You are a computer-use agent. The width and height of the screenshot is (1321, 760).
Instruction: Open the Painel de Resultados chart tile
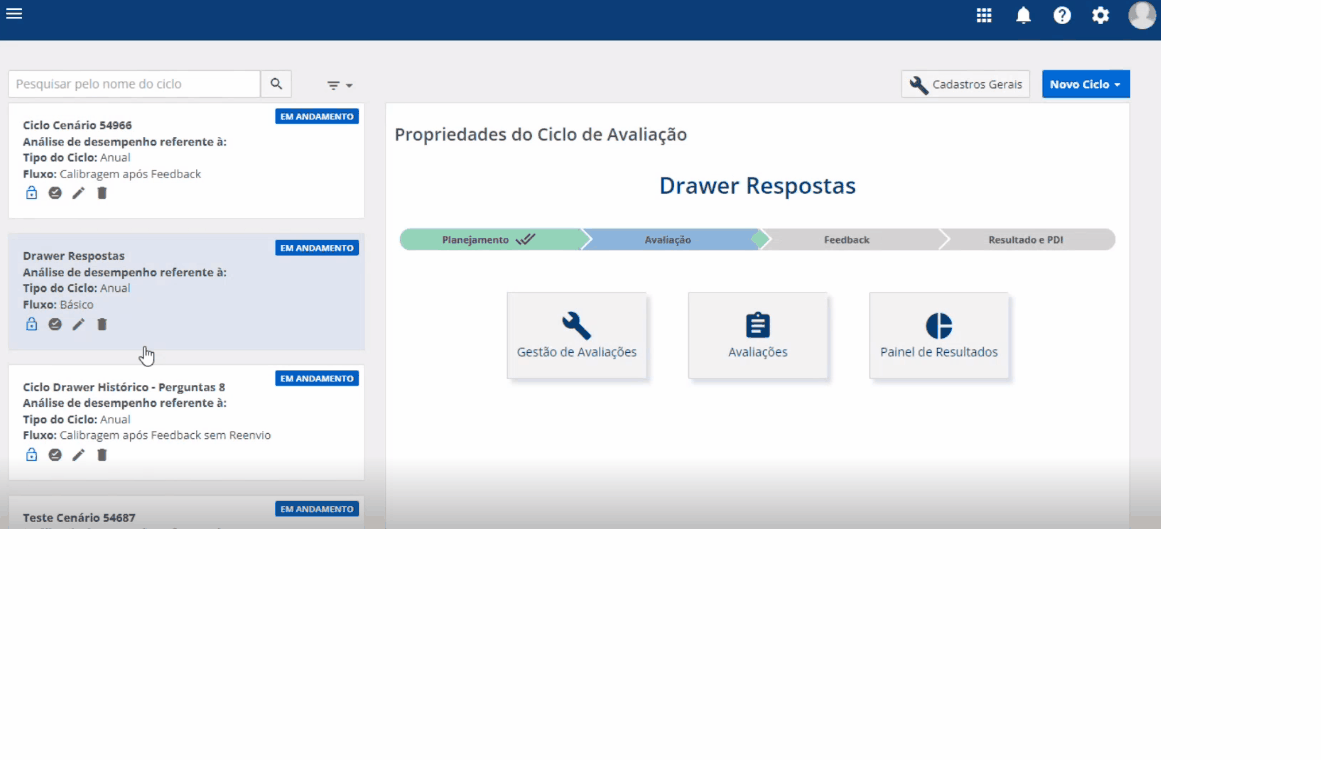pos(938,335)
